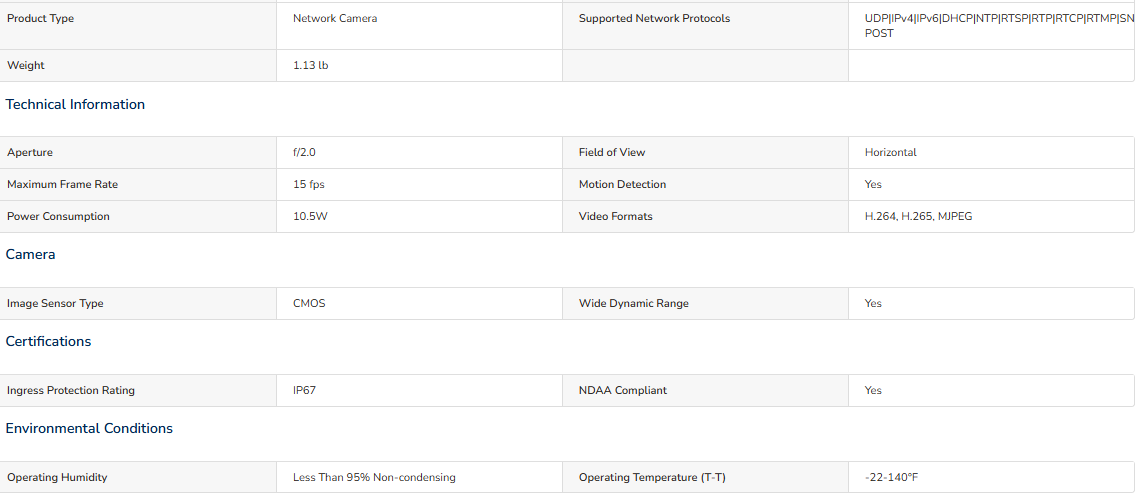Select the Operating Temperature -22-140°F value
Viewport: 1141px width, 503px height.
click(891, 478)
